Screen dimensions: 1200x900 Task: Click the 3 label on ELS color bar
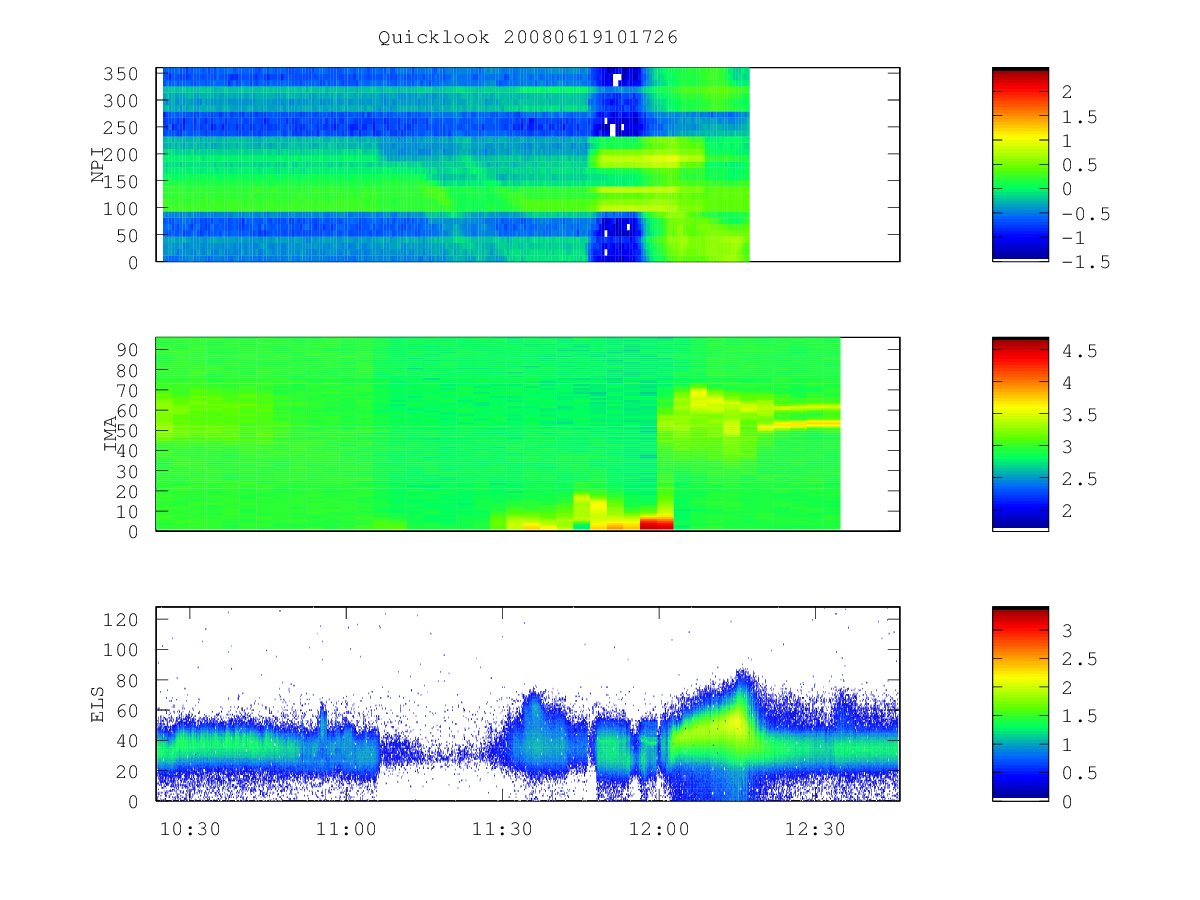point(1066,631)
